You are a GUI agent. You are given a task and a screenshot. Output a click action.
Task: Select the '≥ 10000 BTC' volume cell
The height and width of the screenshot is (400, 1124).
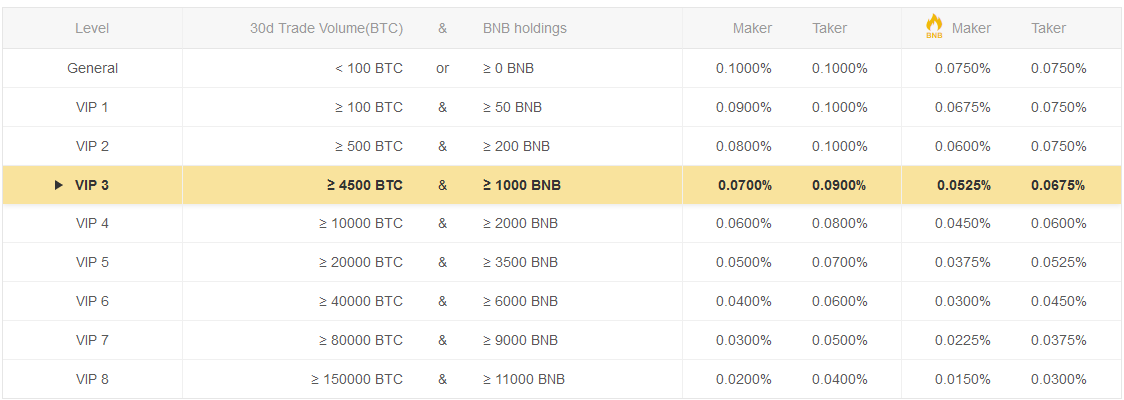pos(361,224)
